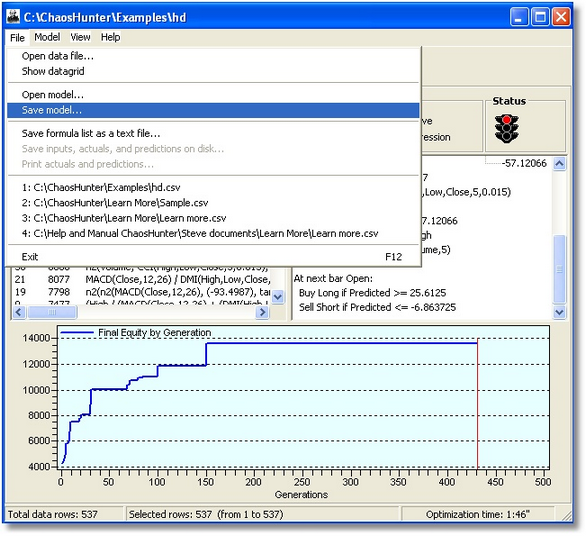Viewport: 586px width, 536px height.
Task: Click 'At next bar Open:' text
Action: pyautogui.click(x=333, y=279)
